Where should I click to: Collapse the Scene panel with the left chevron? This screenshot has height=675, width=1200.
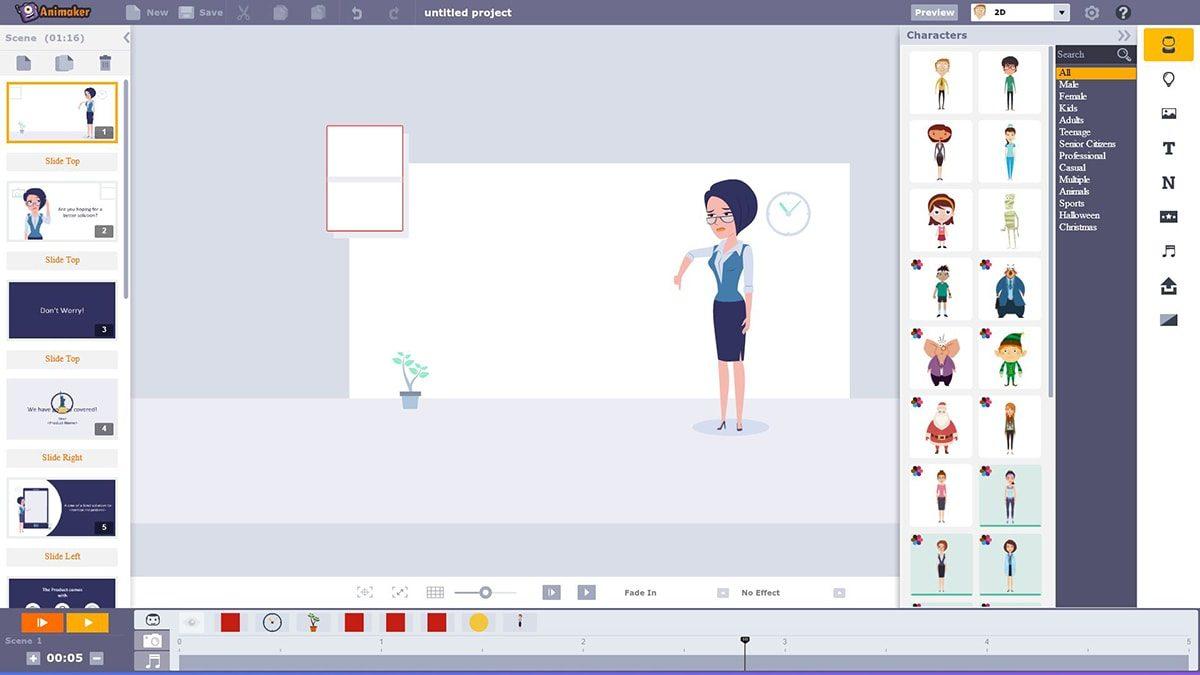click(126, 36)
